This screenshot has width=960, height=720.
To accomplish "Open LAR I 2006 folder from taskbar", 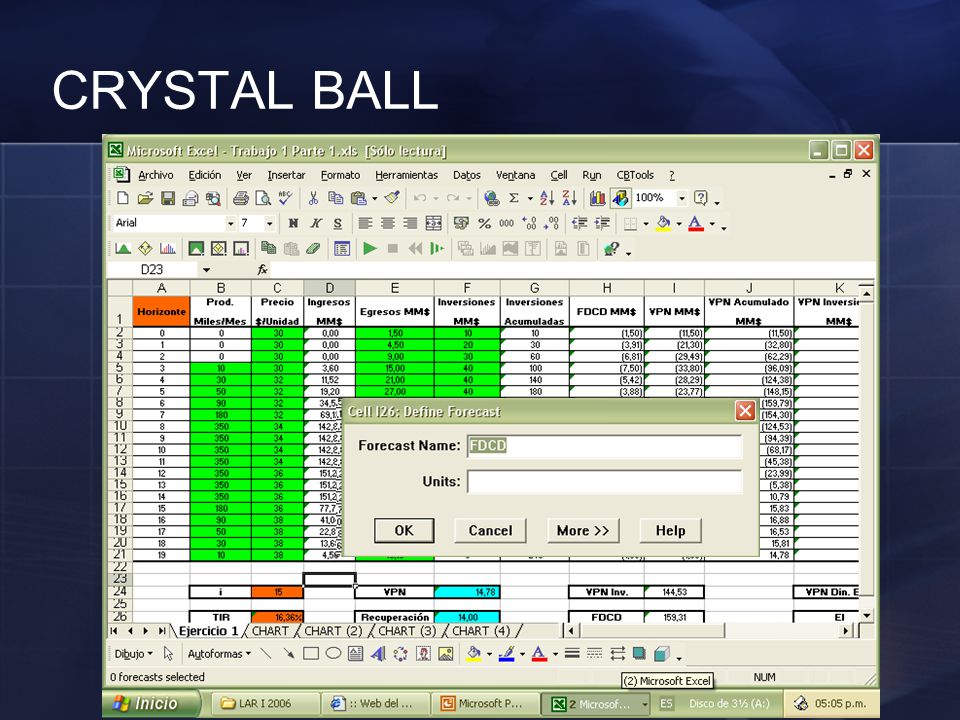I will click(x=265, y=704).
